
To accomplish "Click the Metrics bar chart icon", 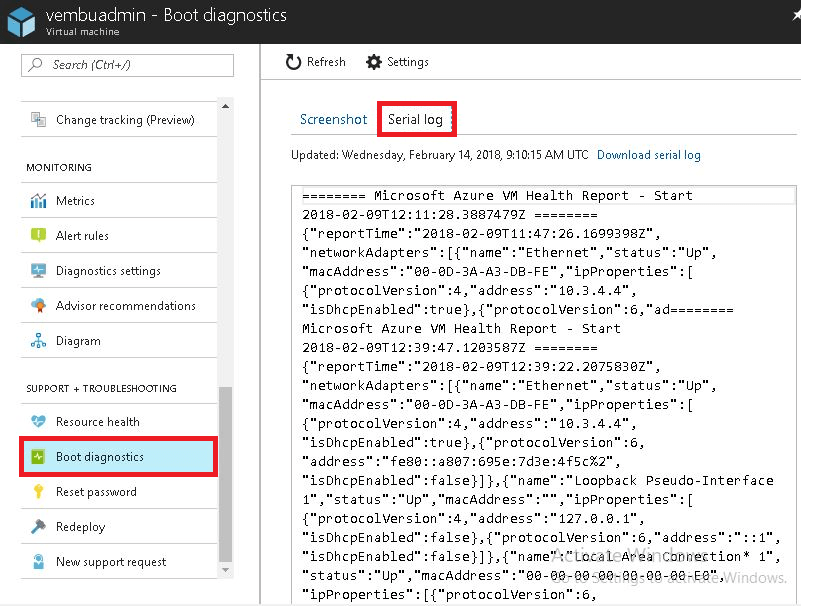I will [x=38, y=201].
